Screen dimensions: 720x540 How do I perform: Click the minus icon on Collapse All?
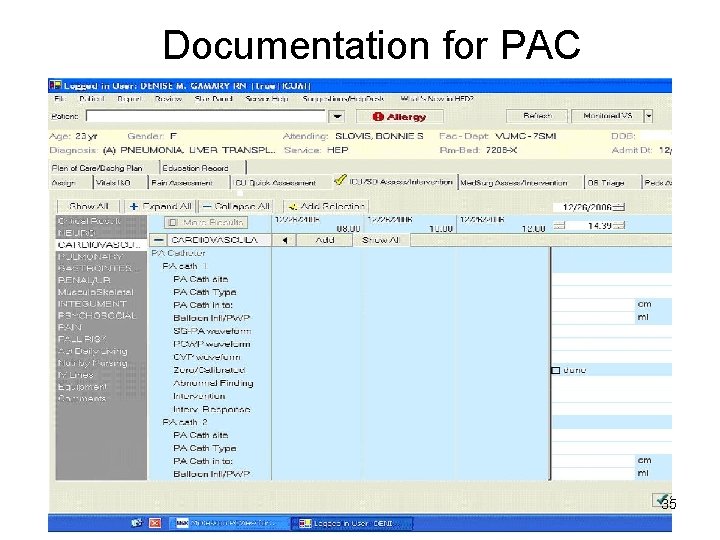[207, 207]
